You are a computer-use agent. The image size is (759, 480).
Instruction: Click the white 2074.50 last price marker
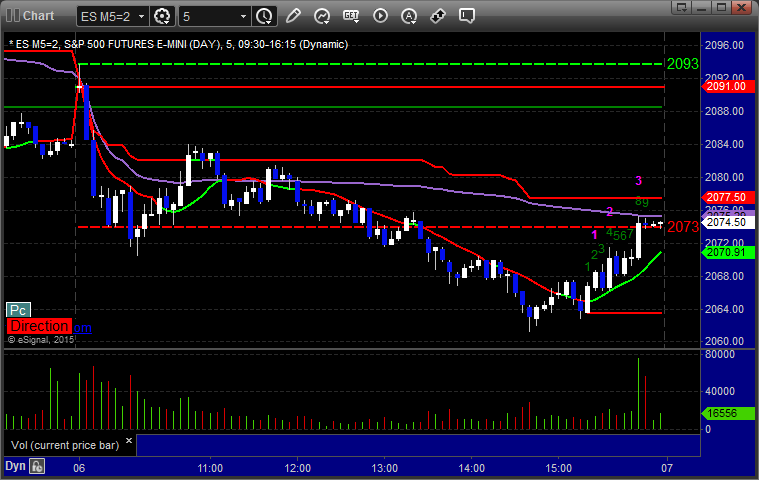pyautogui.click(x=727, y=222)
